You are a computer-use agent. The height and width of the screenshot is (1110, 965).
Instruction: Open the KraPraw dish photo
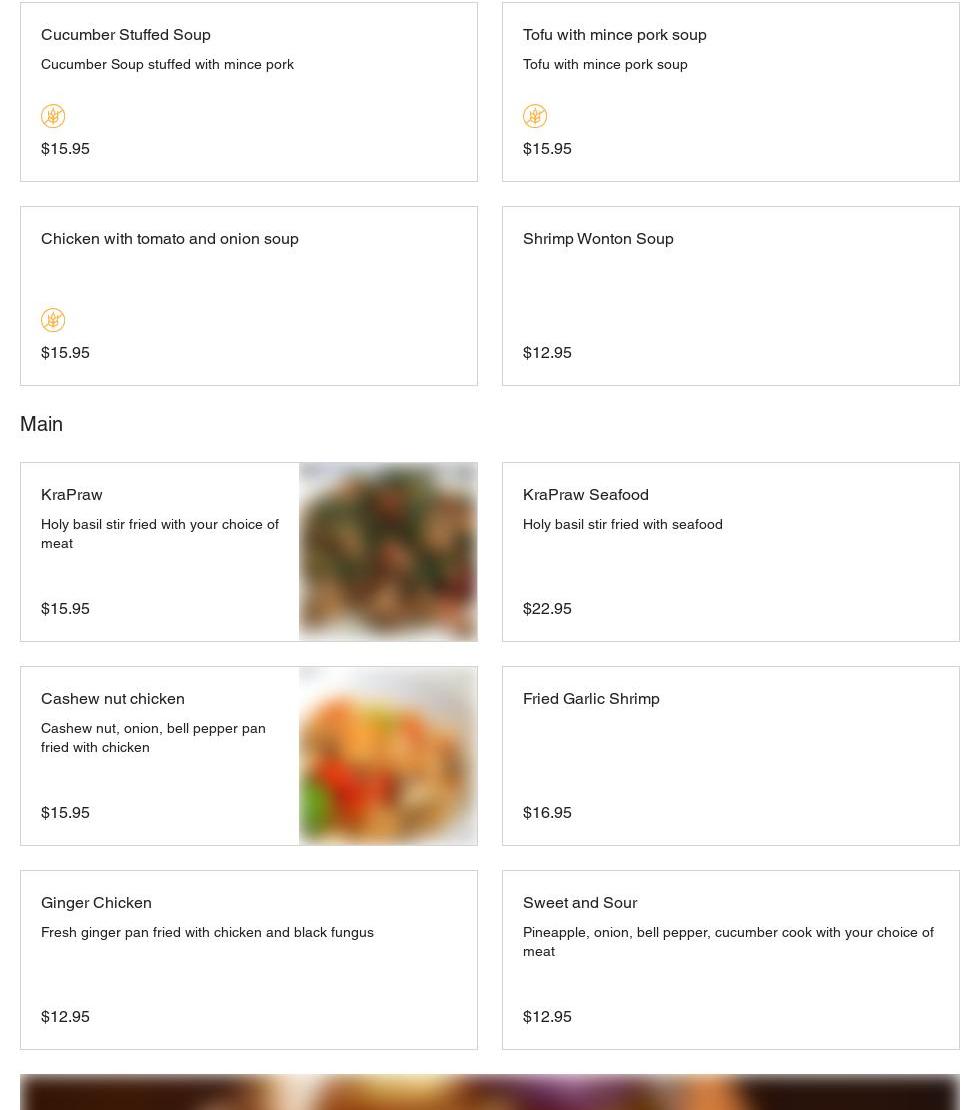[388, 552]
